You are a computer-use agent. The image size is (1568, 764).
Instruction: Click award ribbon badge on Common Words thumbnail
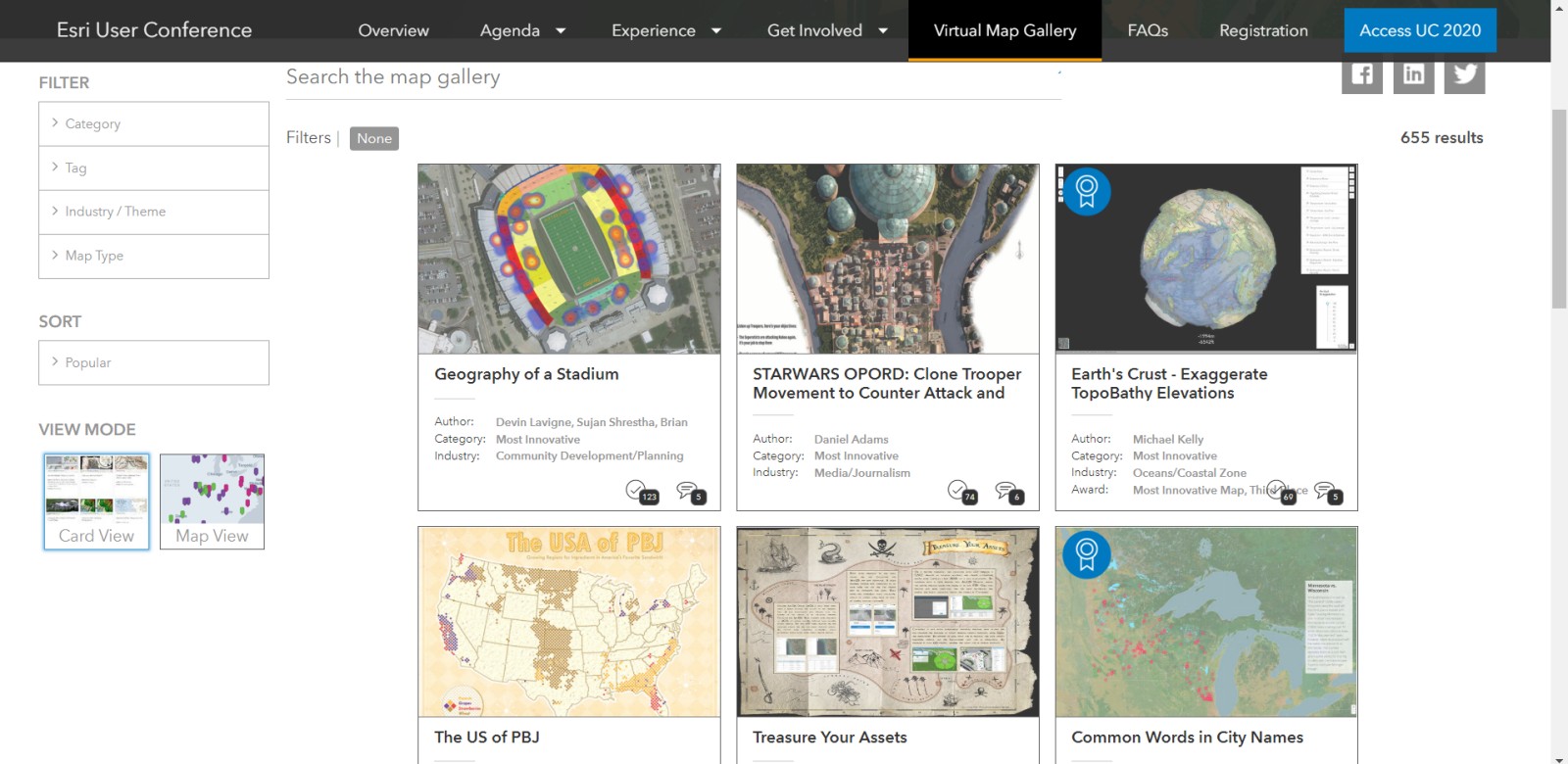point(1086,554)
